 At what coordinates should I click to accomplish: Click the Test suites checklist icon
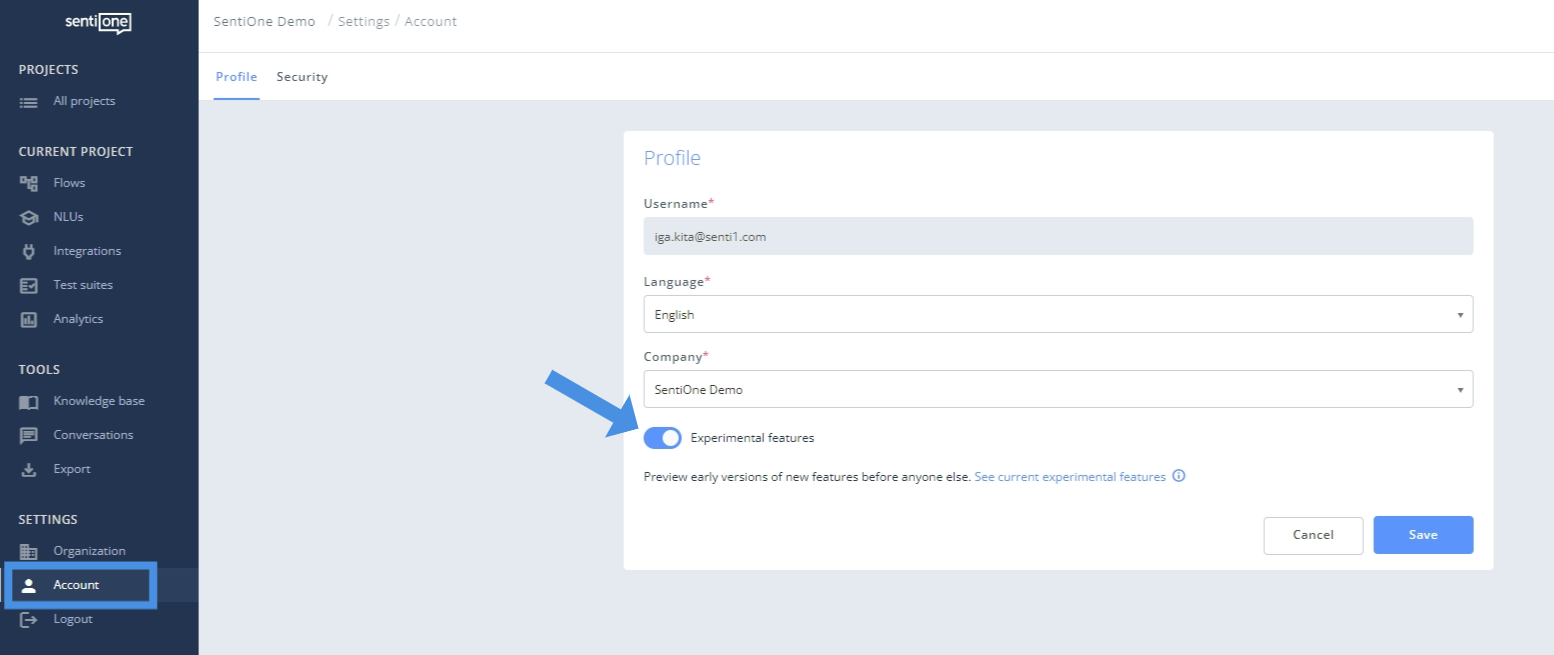click(29, 285)
